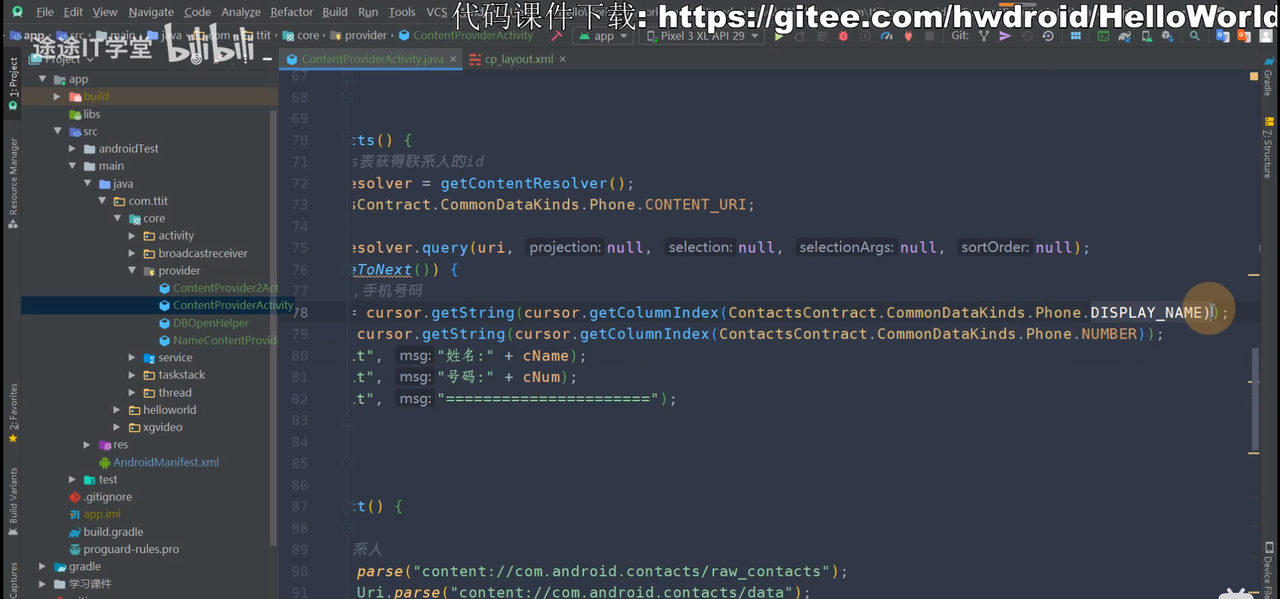
Task: Run the app with green play icon
Action: pyautogui.click(x=779, y=36)
